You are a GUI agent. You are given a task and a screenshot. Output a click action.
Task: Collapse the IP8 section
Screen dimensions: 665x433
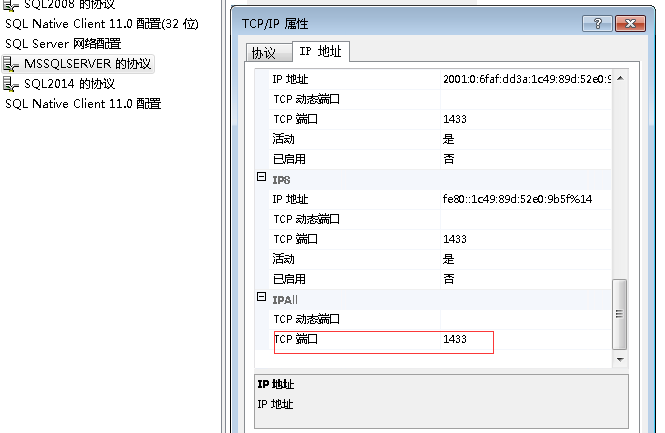(x=262, y=177)
